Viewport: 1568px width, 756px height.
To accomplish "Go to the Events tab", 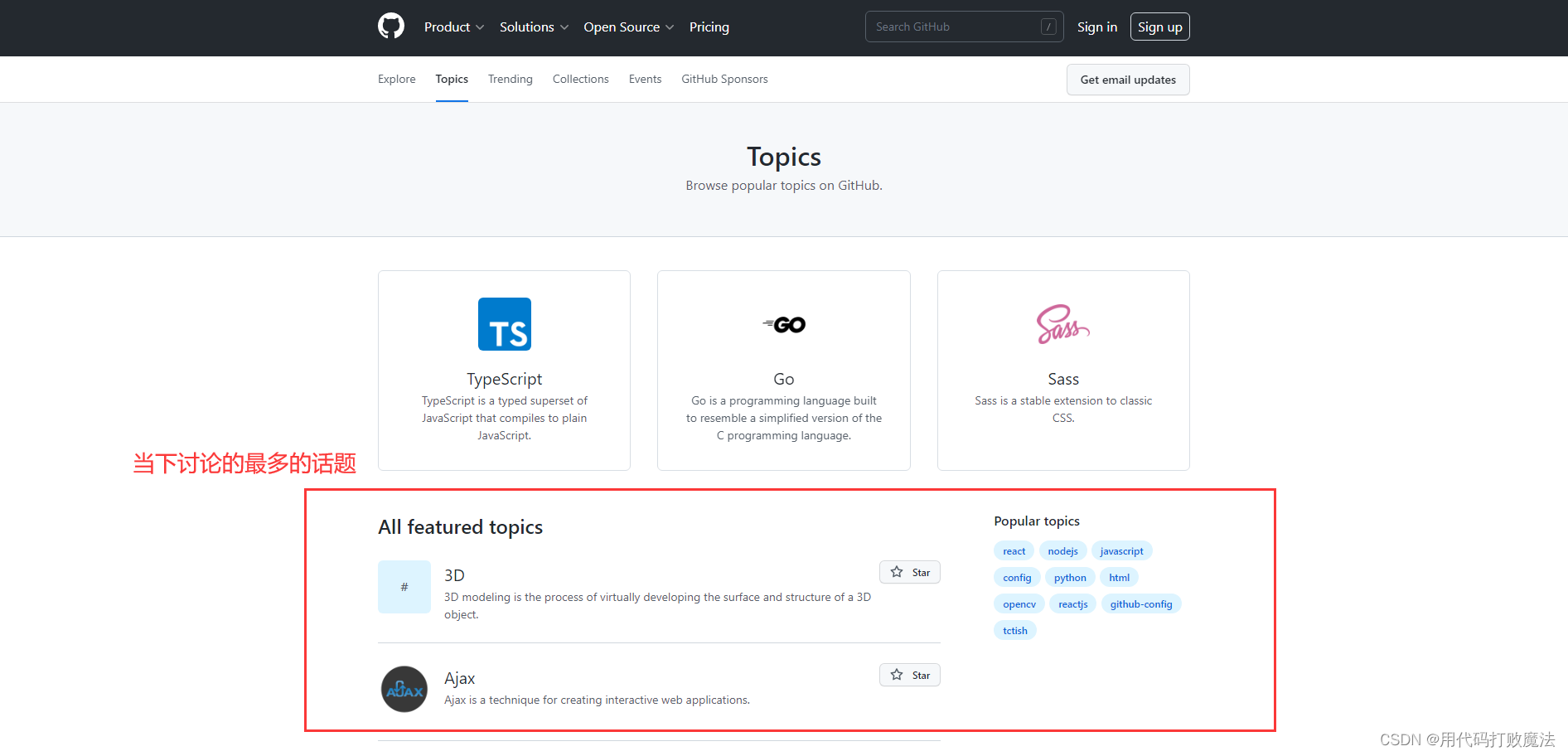I will [x=645, y=80].
